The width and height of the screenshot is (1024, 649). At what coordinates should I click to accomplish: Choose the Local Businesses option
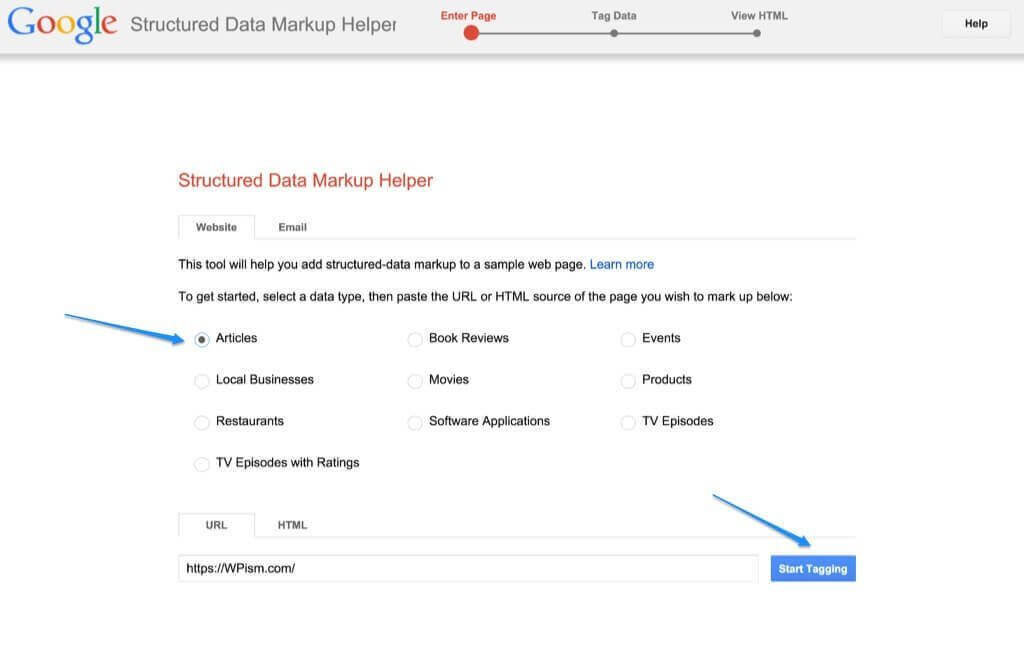(202, 381)
